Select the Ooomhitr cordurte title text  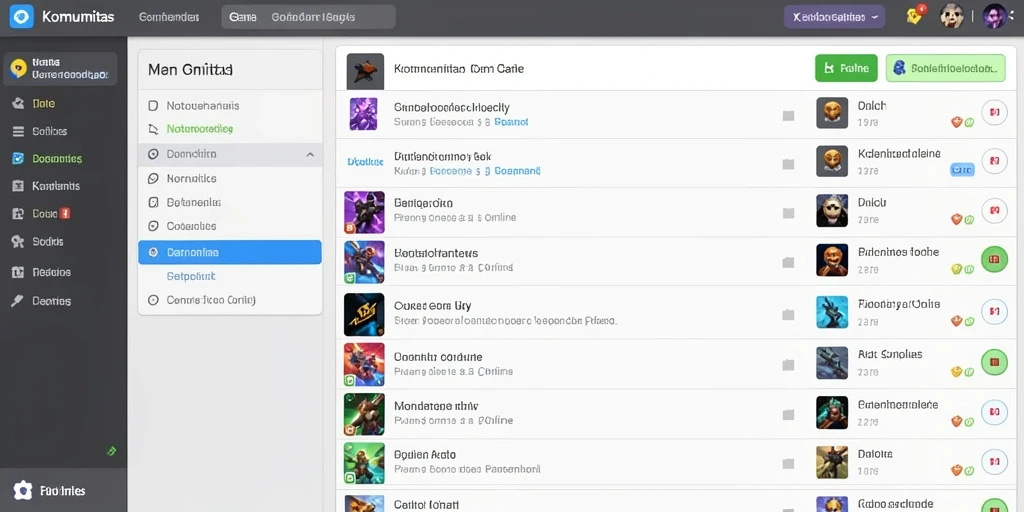pyautogui.click(x=438, y=357)
